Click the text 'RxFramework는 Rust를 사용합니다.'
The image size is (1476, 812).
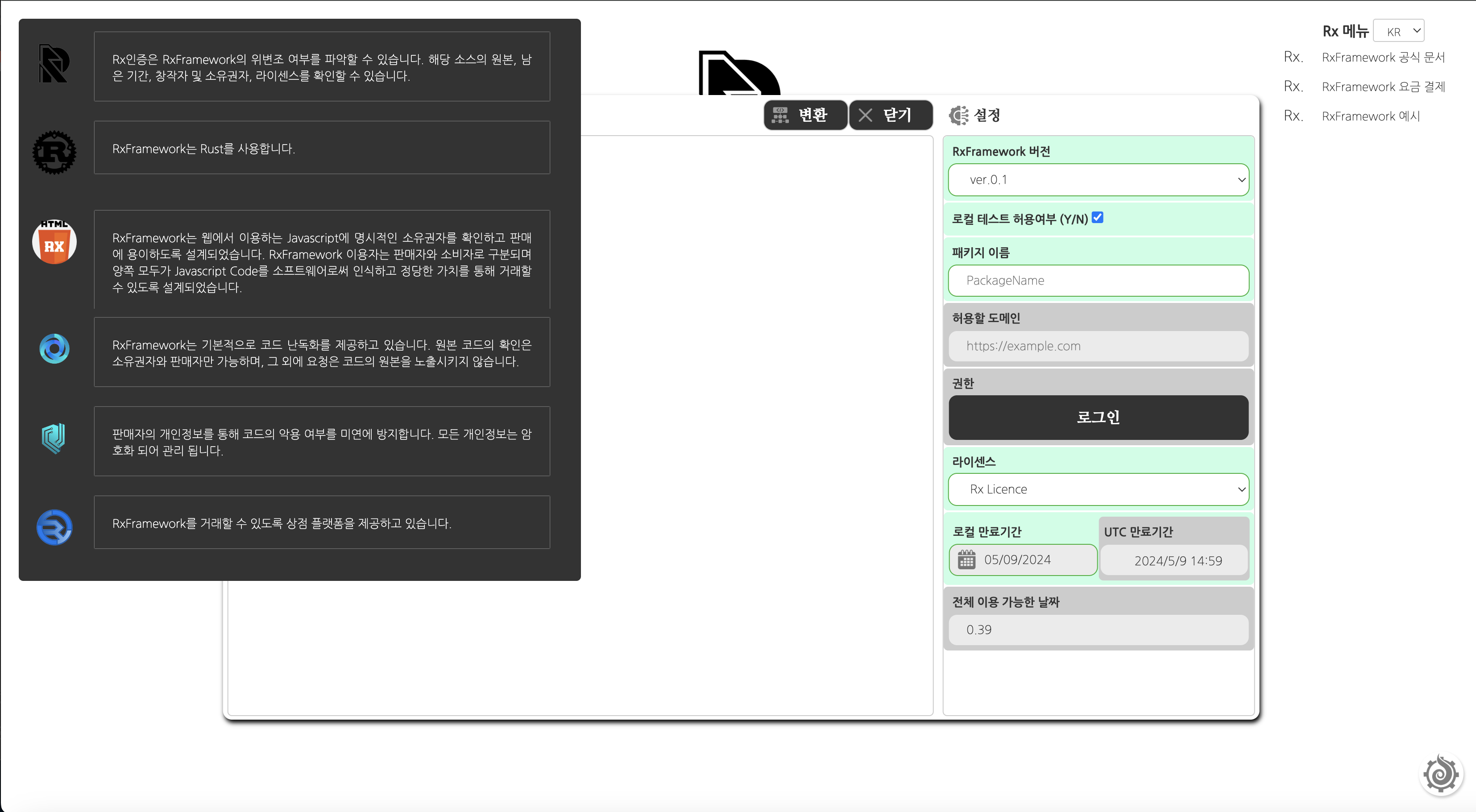click(x=203, y=149)
